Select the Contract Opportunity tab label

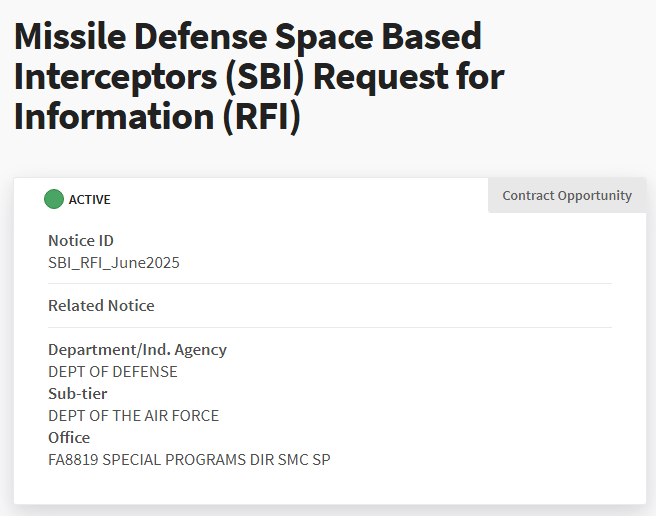567,195
